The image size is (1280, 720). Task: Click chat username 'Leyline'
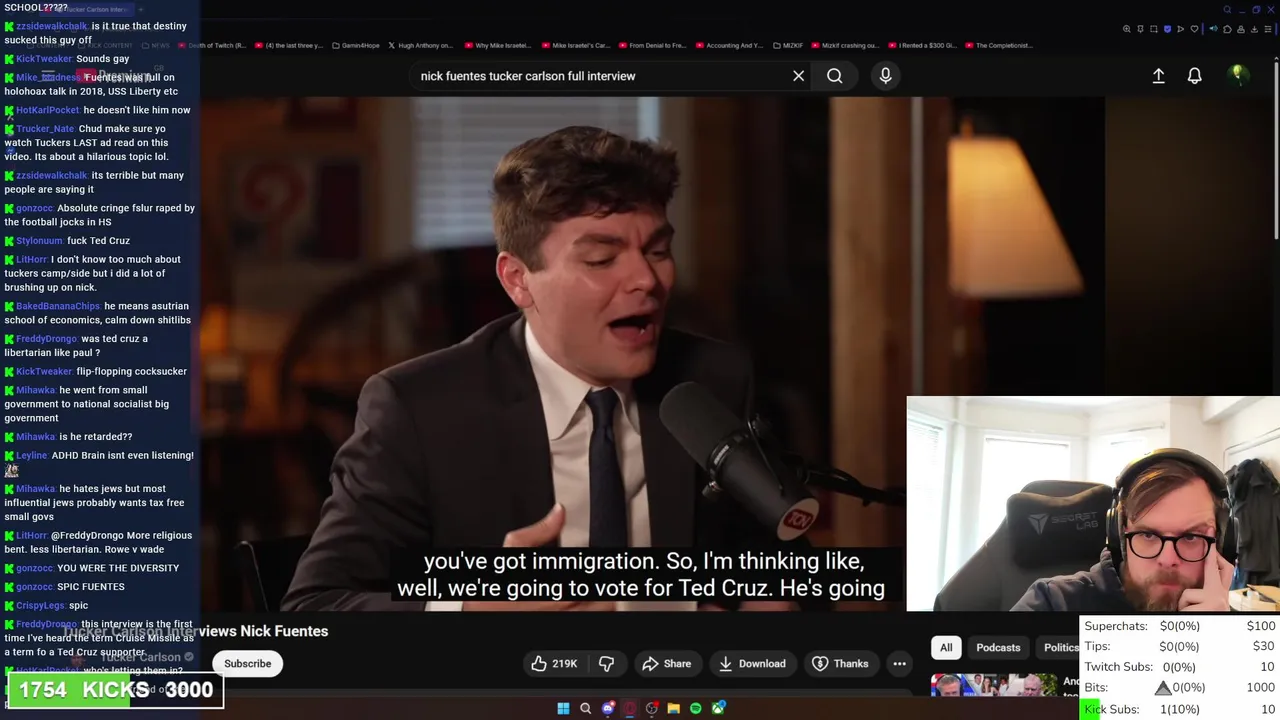pyautogui.click(x=31, y=455)
